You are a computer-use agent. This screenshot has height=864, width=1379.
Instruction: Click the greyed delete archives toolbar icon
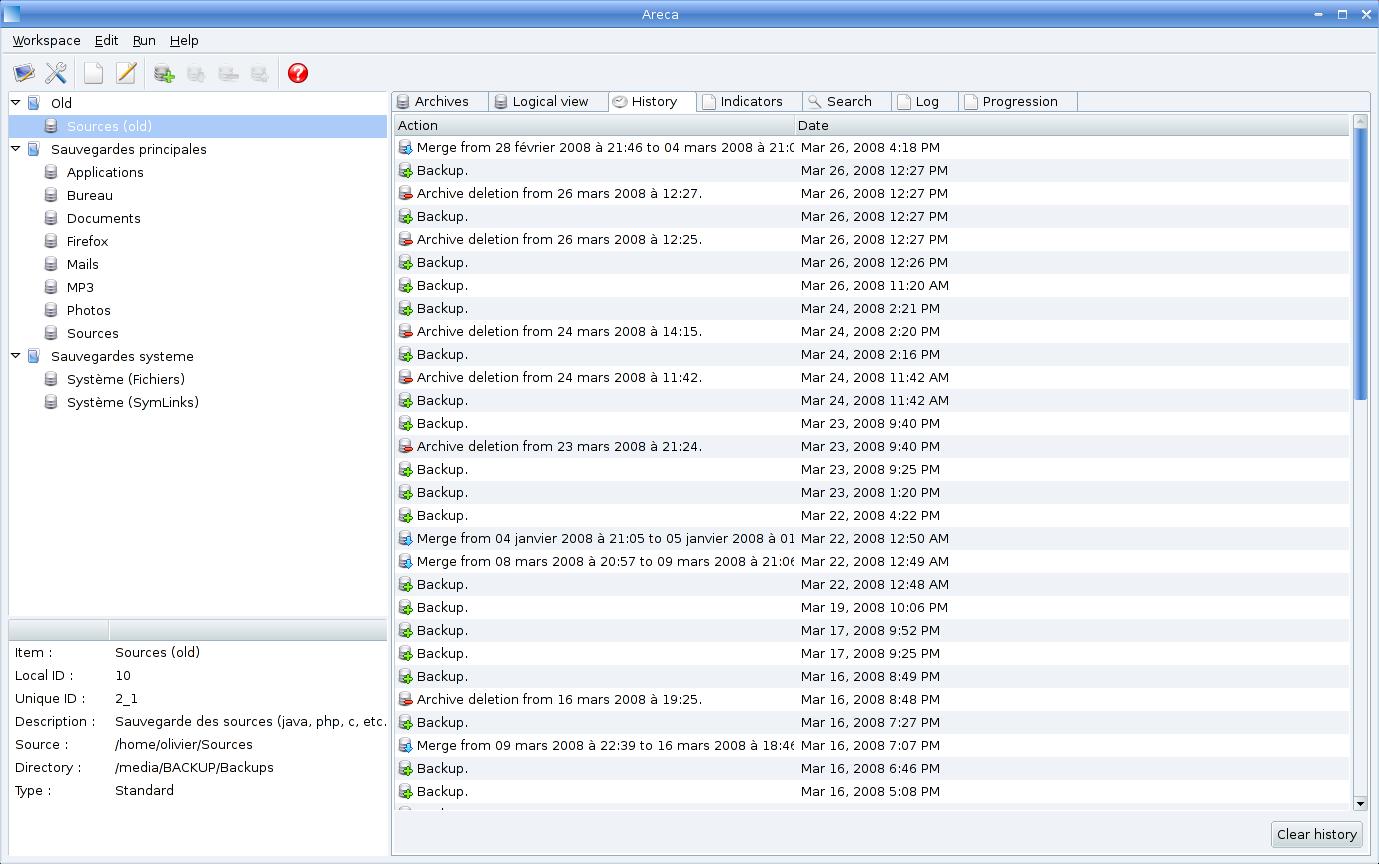pyautogui.click(x=228, y=74)
